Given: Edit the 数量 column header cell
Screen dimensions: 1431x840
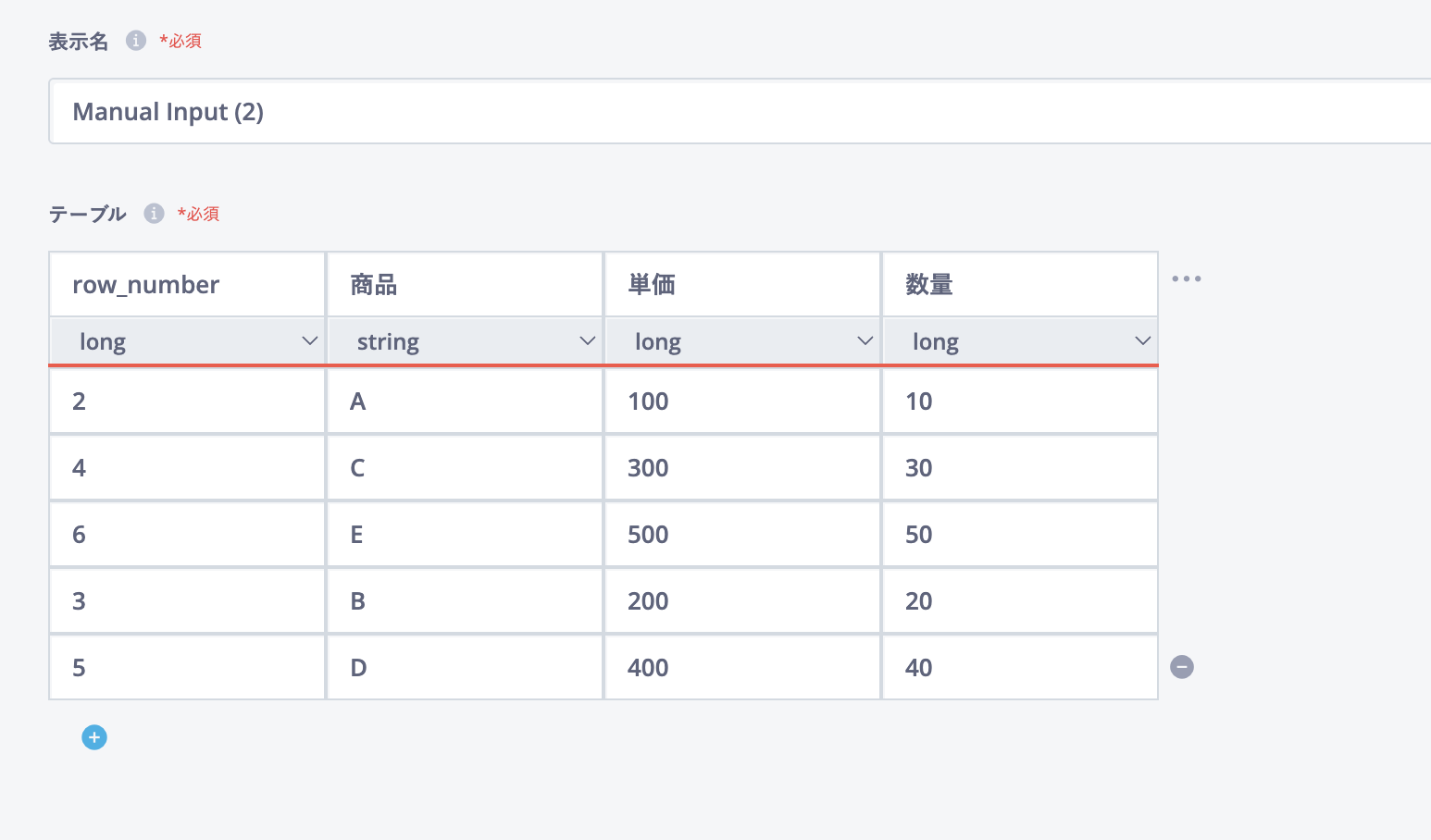Looking at the screenshot, I should (1020, 285).
